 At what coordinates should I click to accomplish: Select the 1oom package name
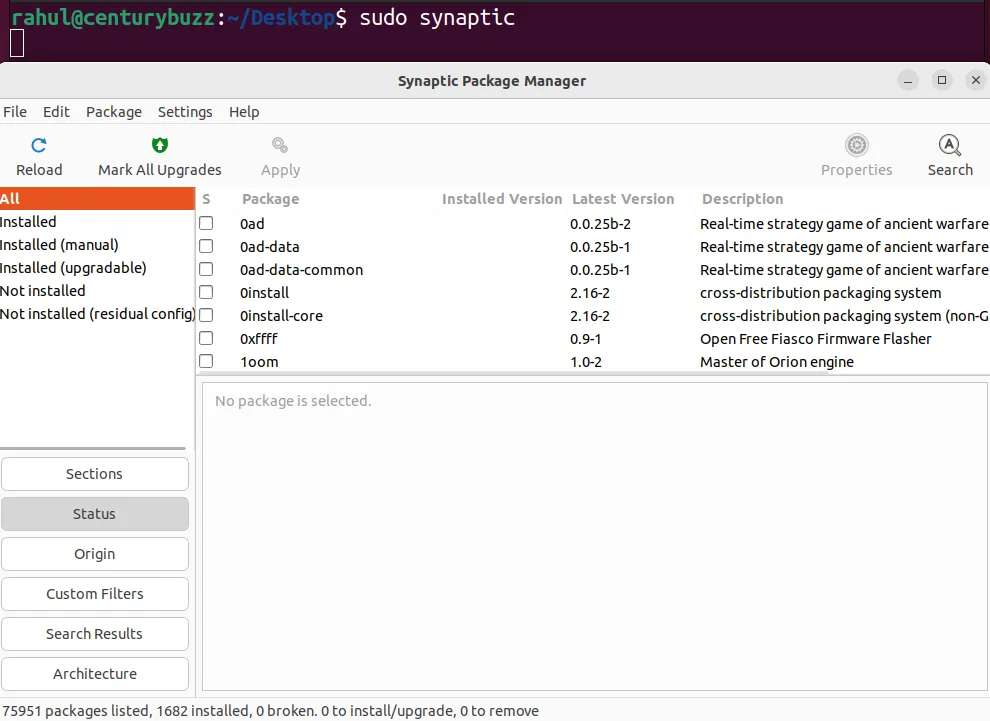pos(259,362)
